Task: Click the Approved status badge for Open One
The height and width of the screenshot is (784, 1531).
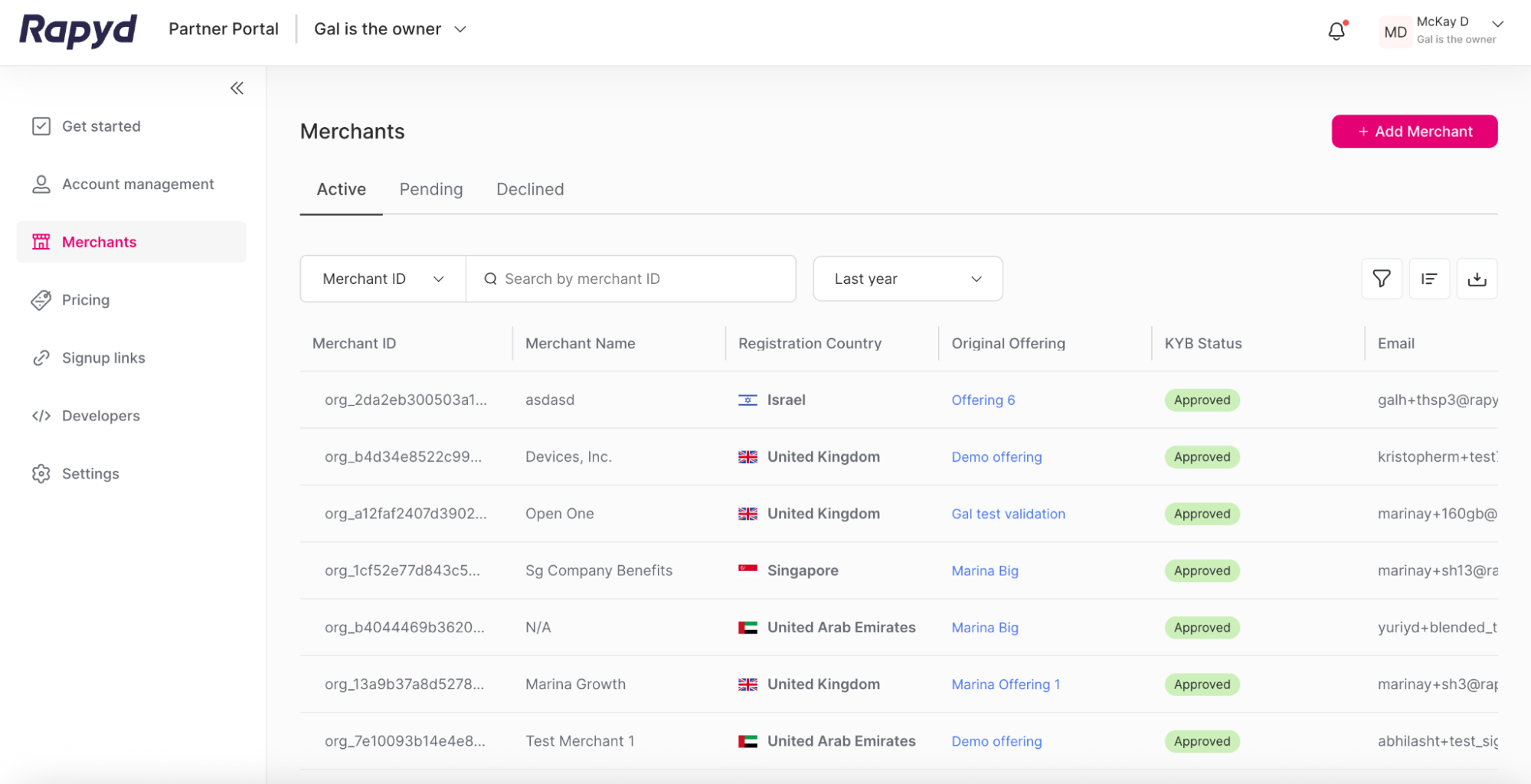Action: tap(1202, 513)
